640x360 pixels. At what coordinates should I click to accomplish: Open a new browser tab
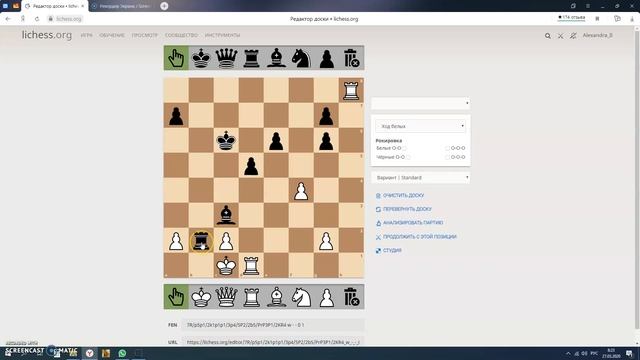pyautogui.click(x=164, y=6)
